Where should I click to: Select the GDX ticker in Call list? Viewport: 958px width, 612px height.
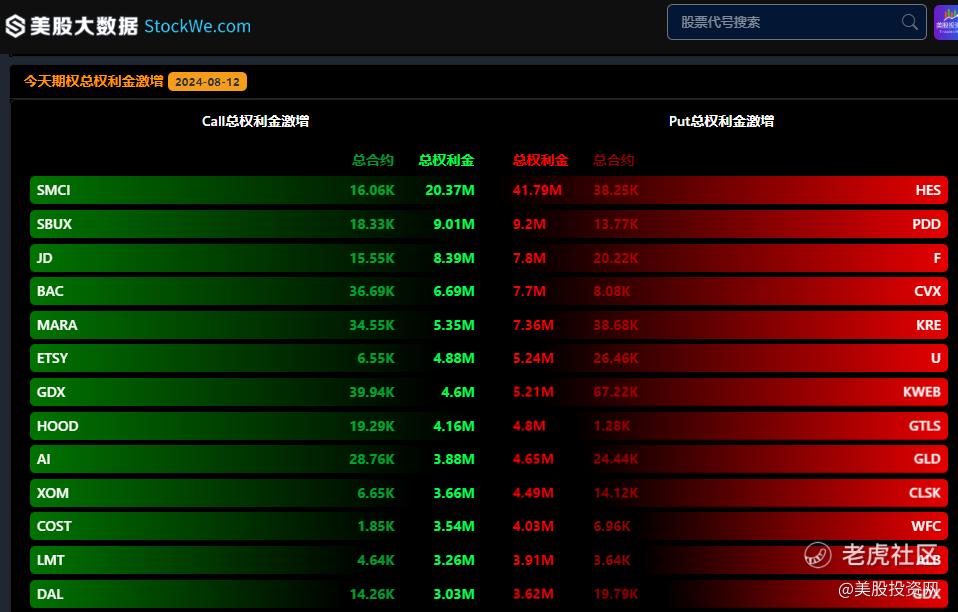(x=51, y=392)
